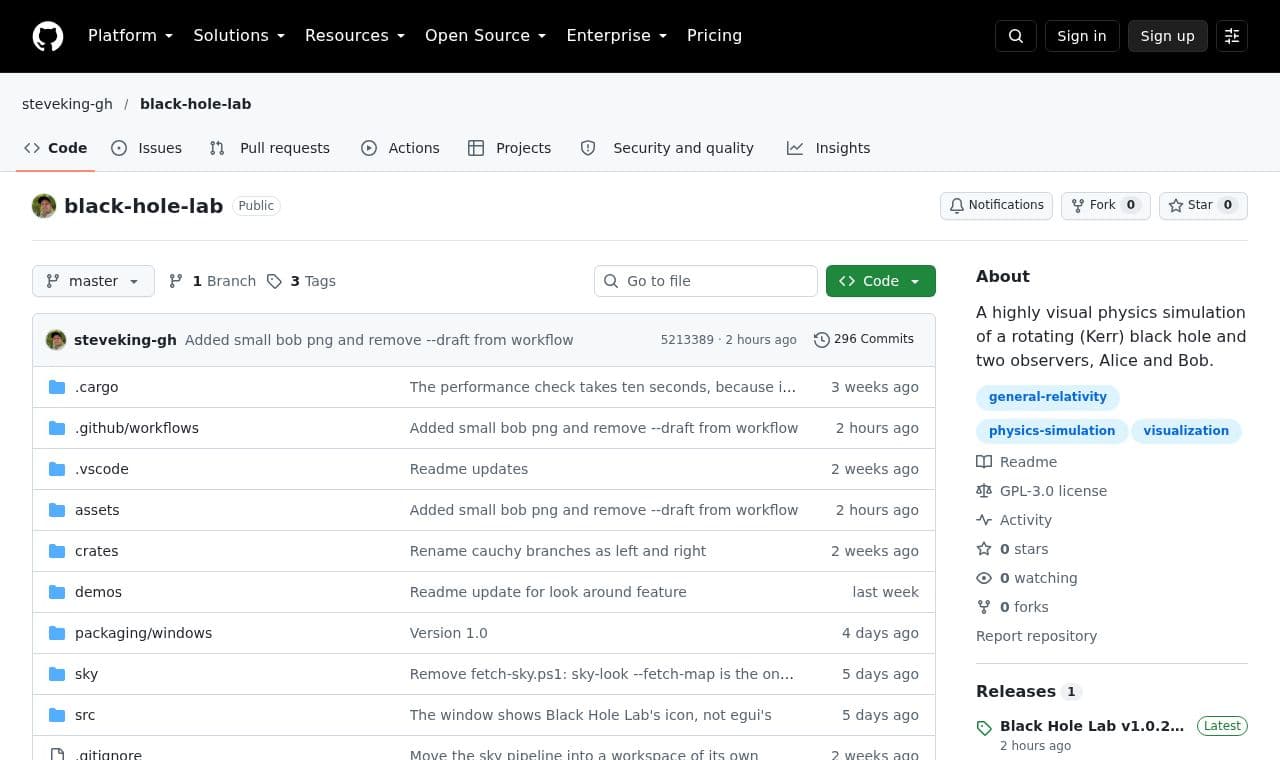Expand the Open Source menu
Image resolution: width=1280 pixels, height=760 pixels.
(x=486, y=36)
